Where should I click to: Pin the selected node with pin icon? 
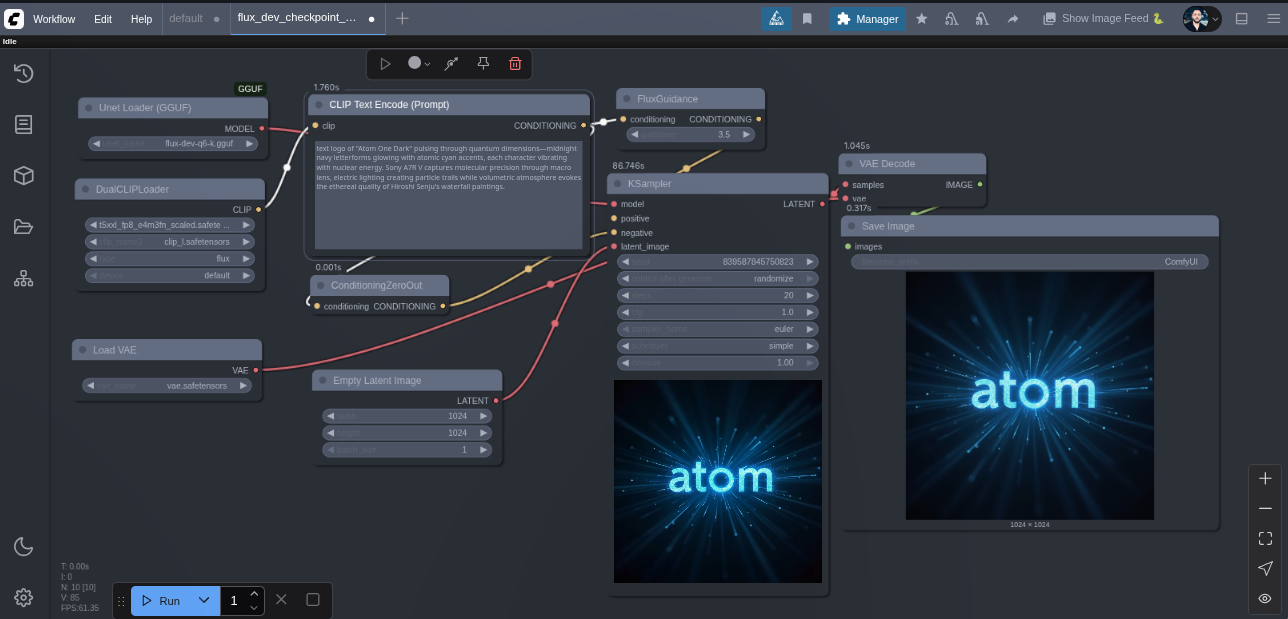point(483,64)
